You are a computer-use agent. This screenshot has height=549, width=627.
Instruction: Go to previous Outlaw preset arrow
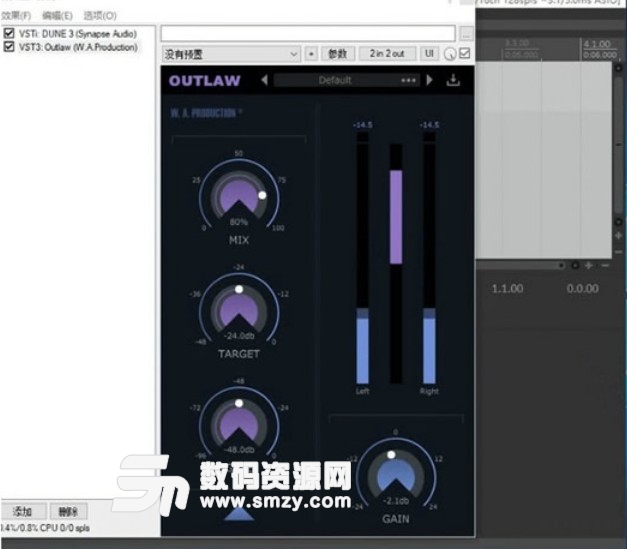pyautogui.click(x=264, y=80)
